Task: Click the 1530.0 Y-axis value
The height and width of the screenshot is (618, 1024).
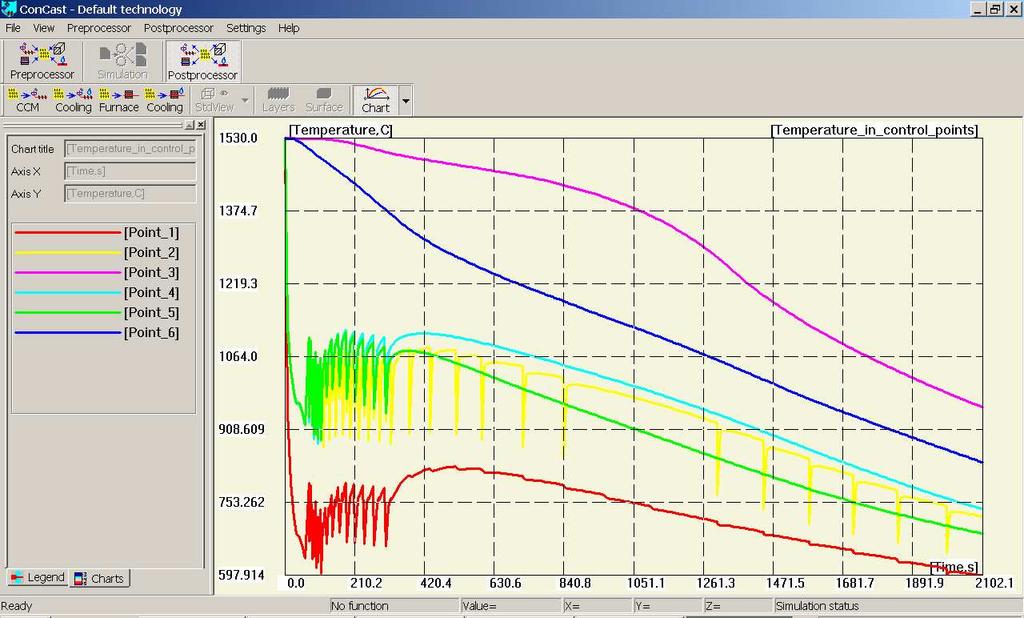Action: [238, 138]
